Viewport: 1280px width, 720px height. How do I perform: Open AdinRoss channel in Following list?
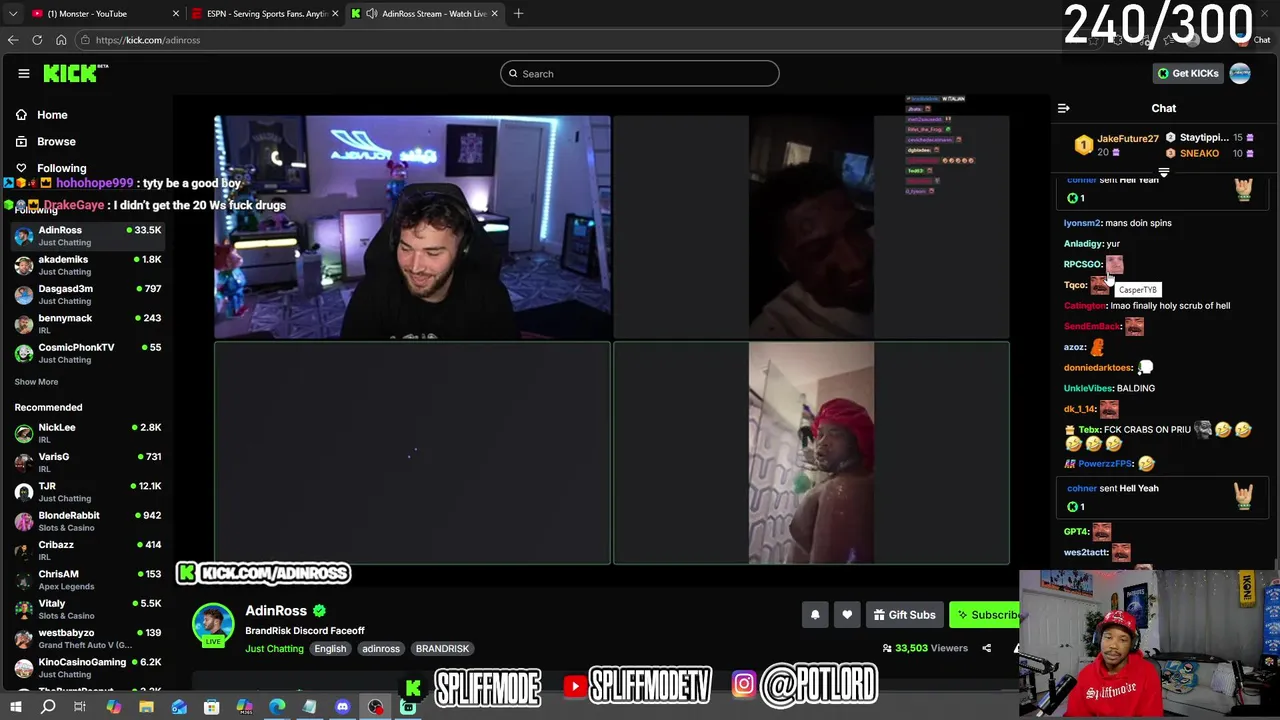(88, 235)
